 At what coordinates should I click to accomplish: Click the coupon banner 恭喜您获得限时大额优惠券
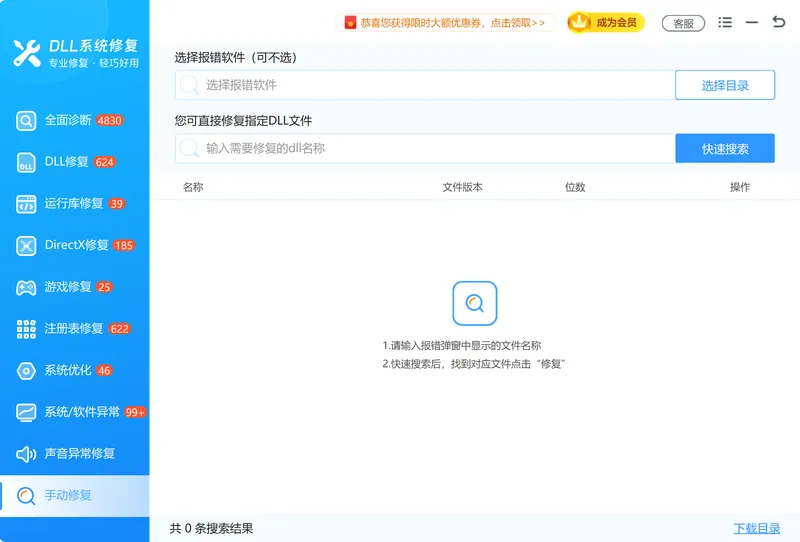click(445, 22)
